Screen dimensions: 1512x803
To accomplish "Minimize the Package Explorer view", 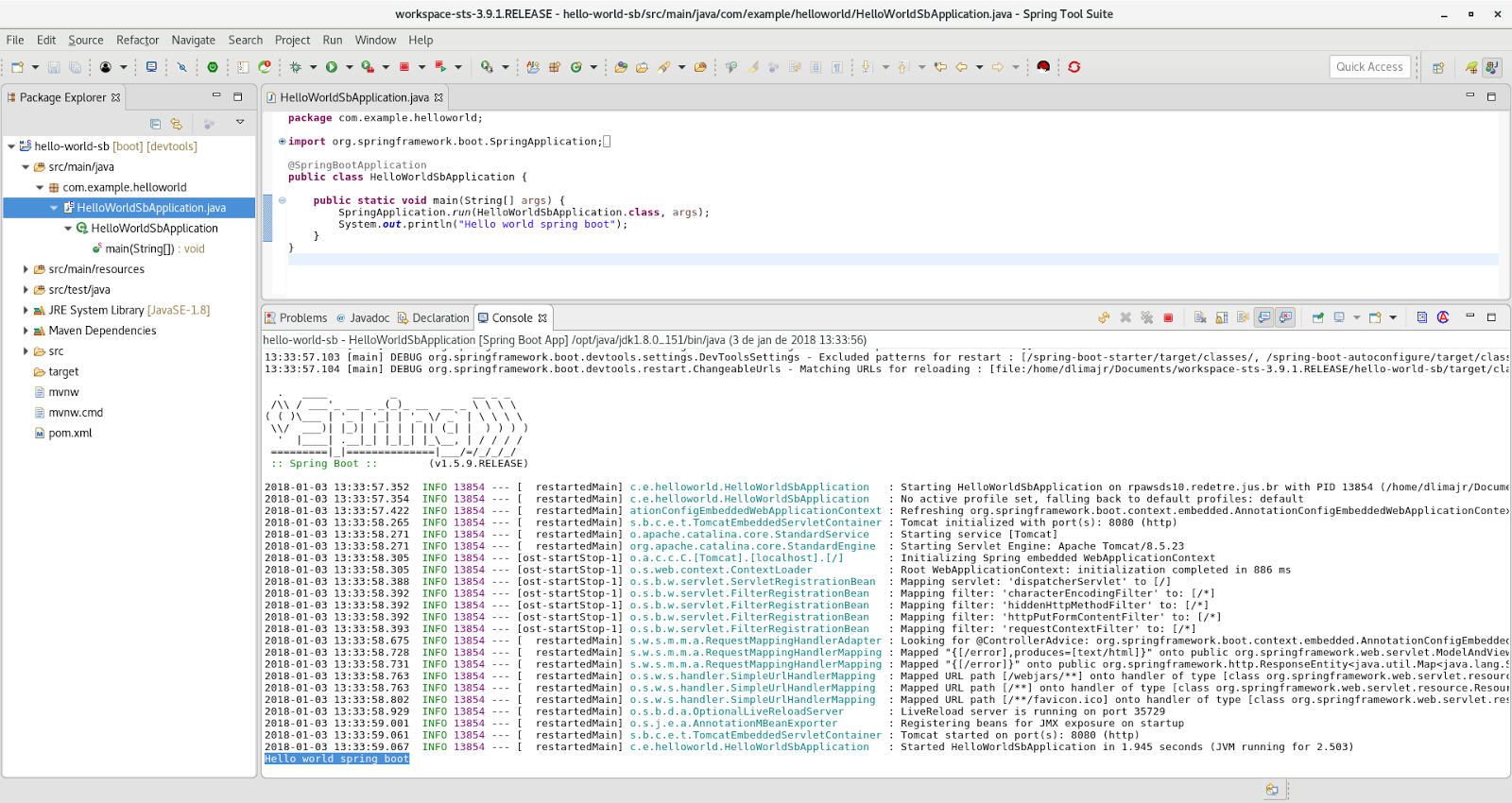I will click(216, 96).
